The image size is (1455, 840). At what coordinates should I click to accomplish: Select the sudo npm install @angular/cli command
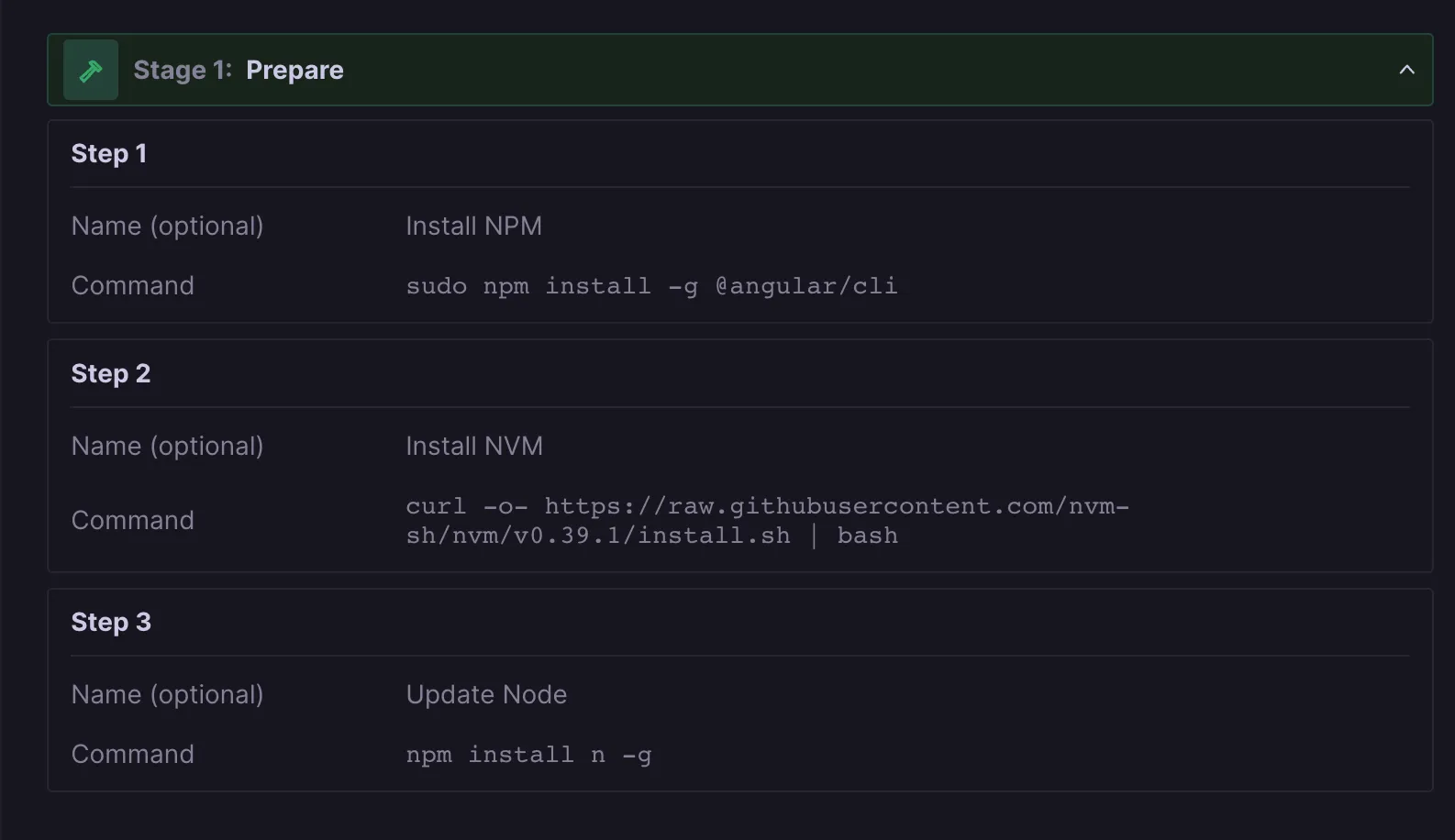(651, 286)
